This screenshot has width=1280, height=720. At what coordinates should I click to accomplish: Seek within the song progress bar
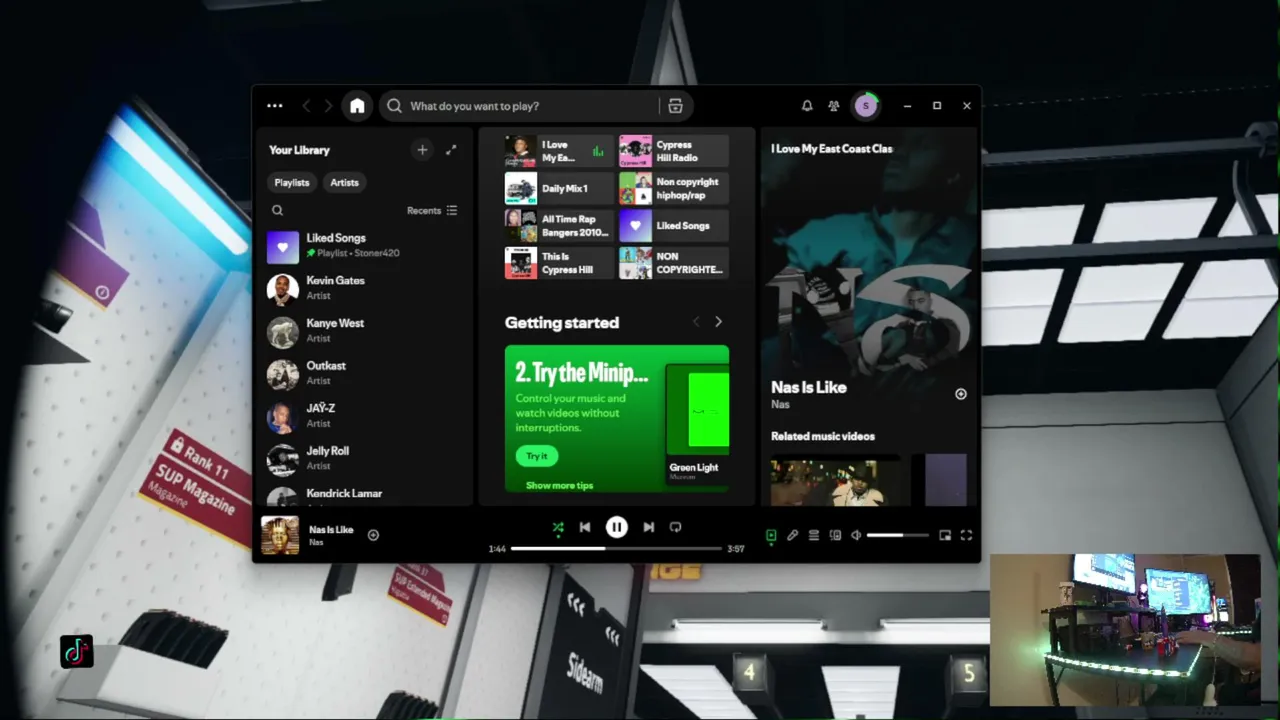click(x=616, y=549)
